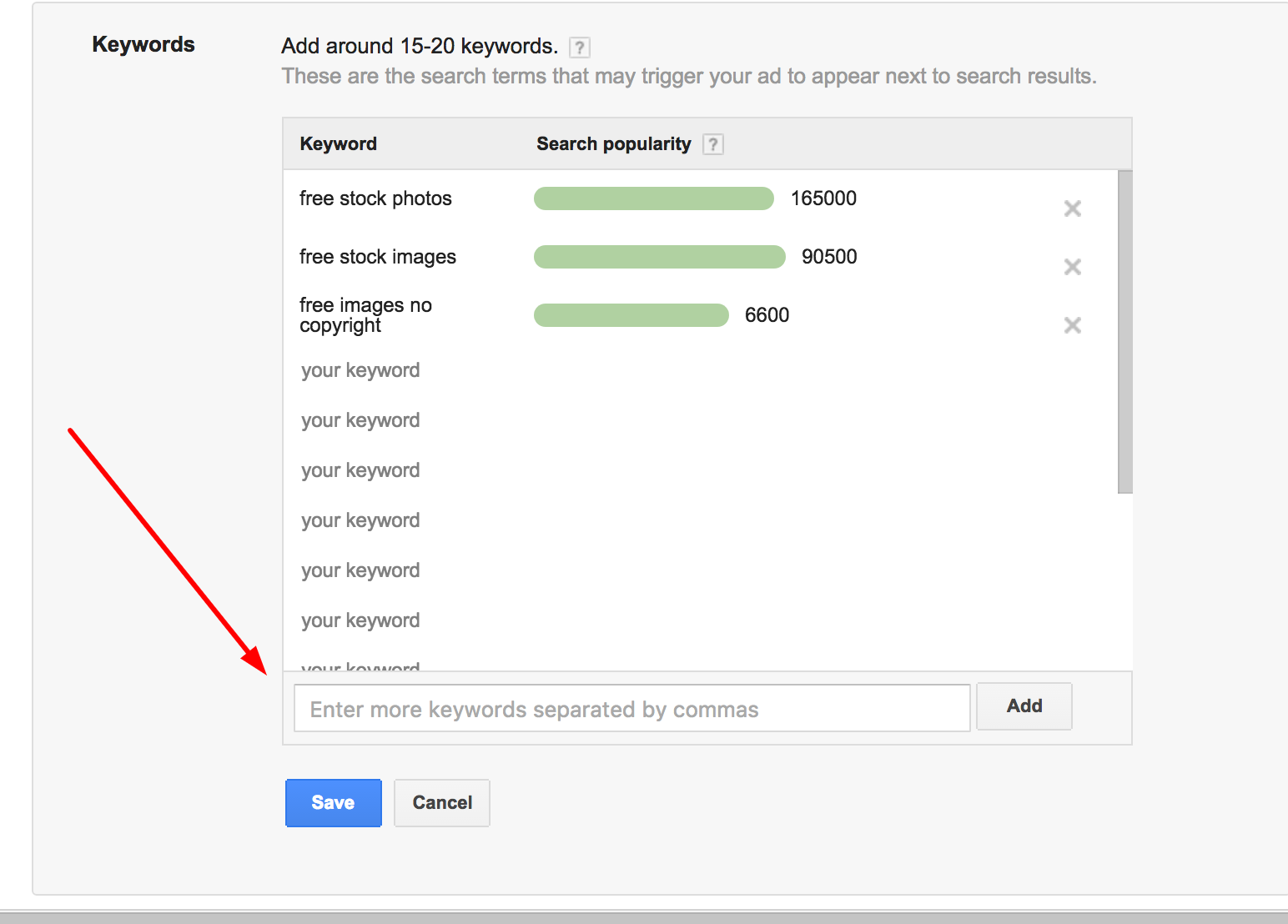Image resolution: width=1288 pixels, height=924 pixels.
Task: Remove the 'free stock photos' keyword
Action: coord(1072,208)
